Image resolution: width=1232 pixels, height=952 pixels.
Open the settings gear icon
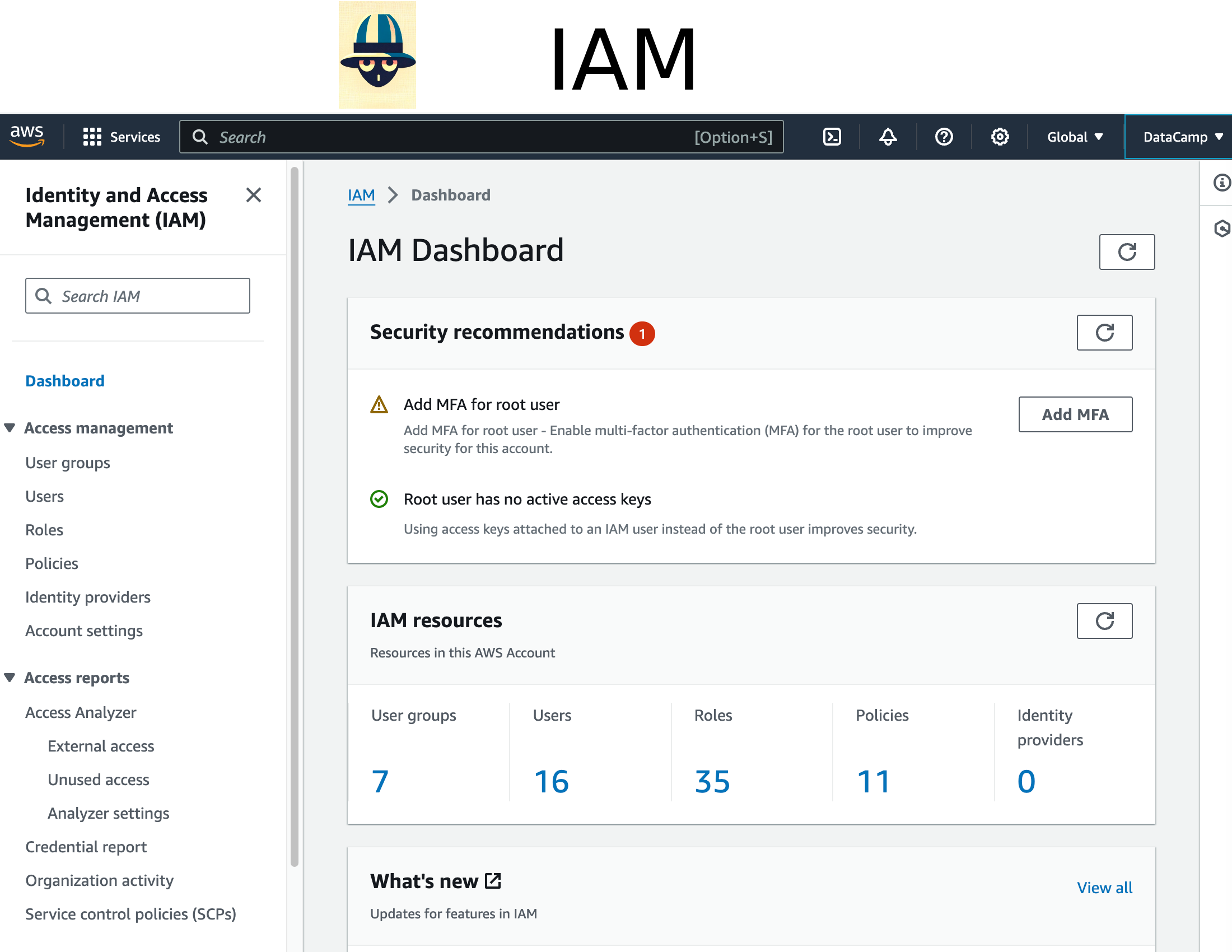point(1000,137)
